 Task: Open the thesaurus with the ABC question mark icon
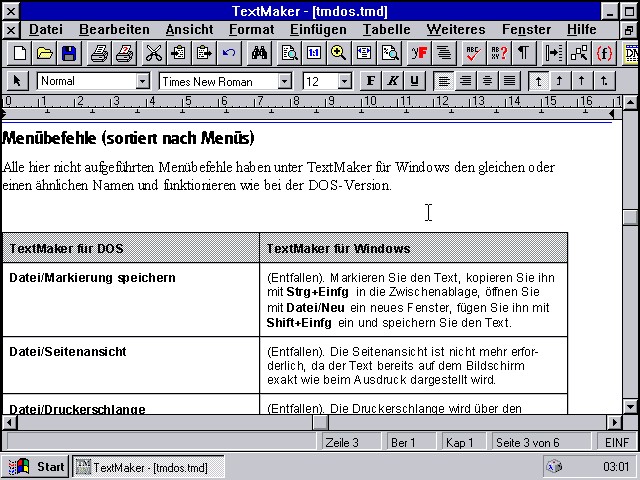(x=499, y=53)
